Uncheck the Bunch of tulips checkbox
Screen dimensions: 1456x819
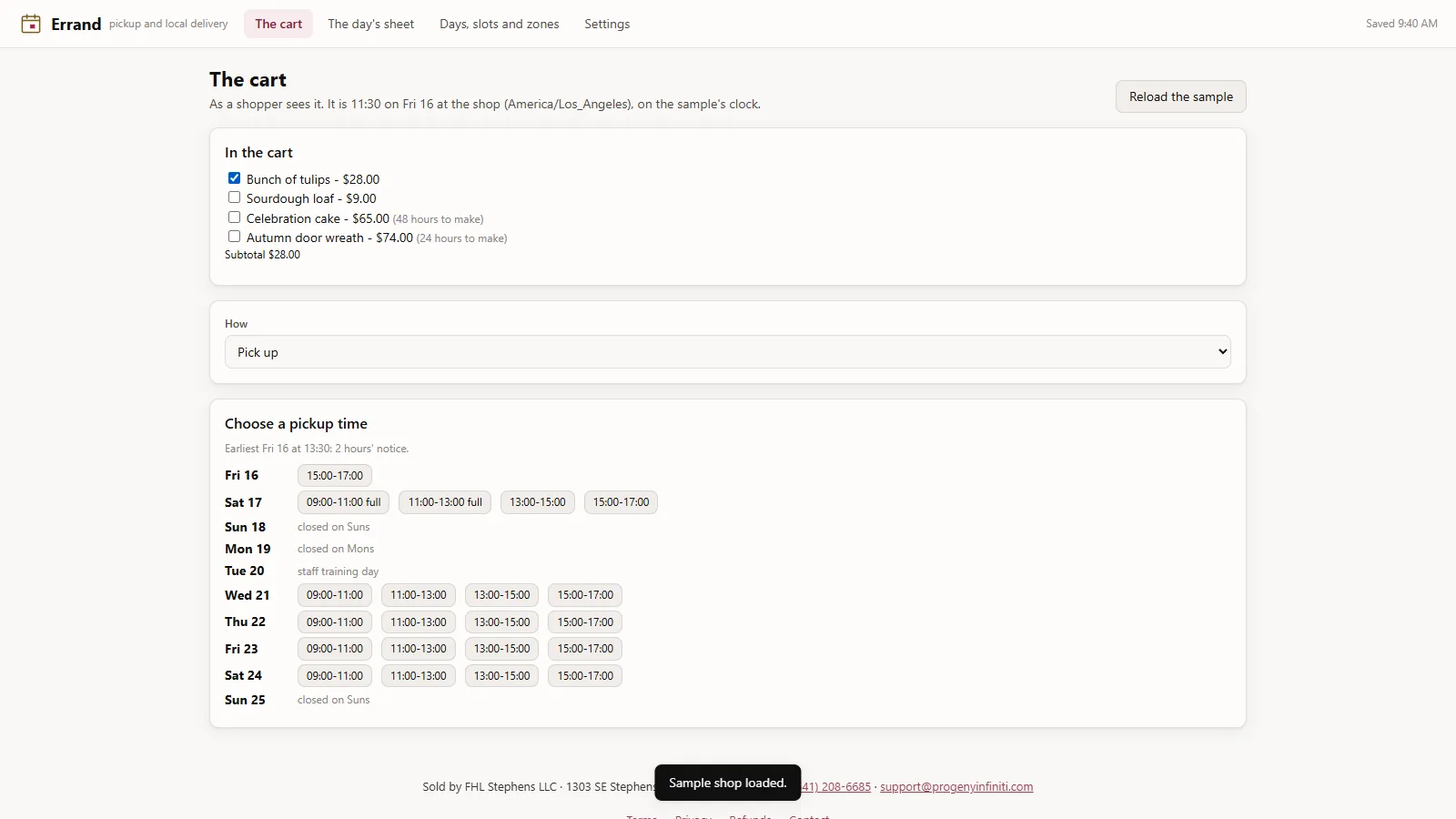pos(234,178)
